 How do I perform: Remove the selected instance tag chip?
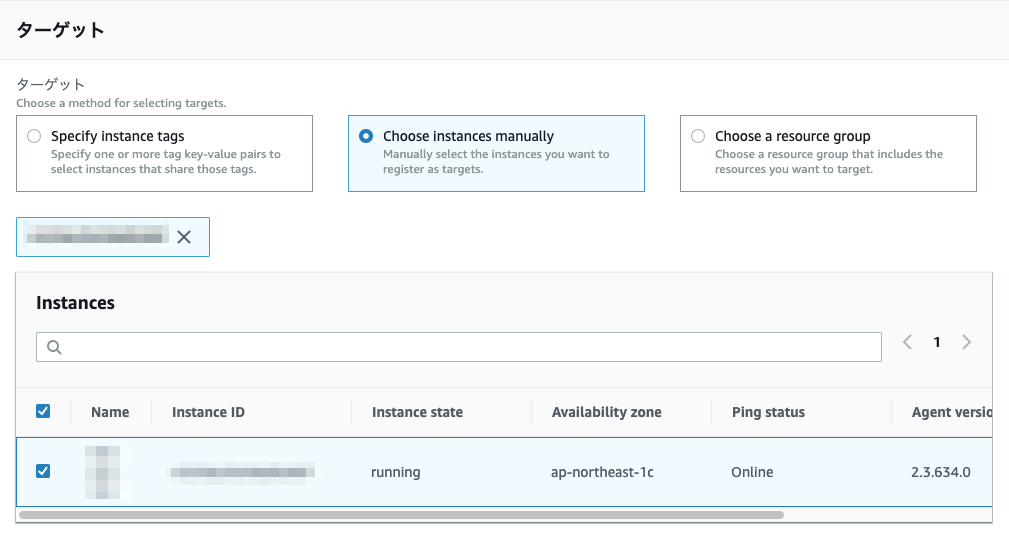(184, 237)
